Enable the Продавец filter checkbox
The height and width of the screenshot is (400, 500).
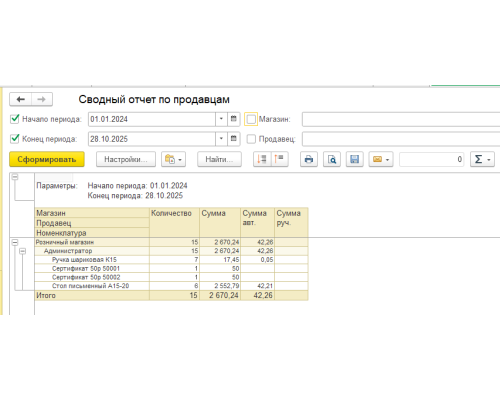click(x=251, y=139)
